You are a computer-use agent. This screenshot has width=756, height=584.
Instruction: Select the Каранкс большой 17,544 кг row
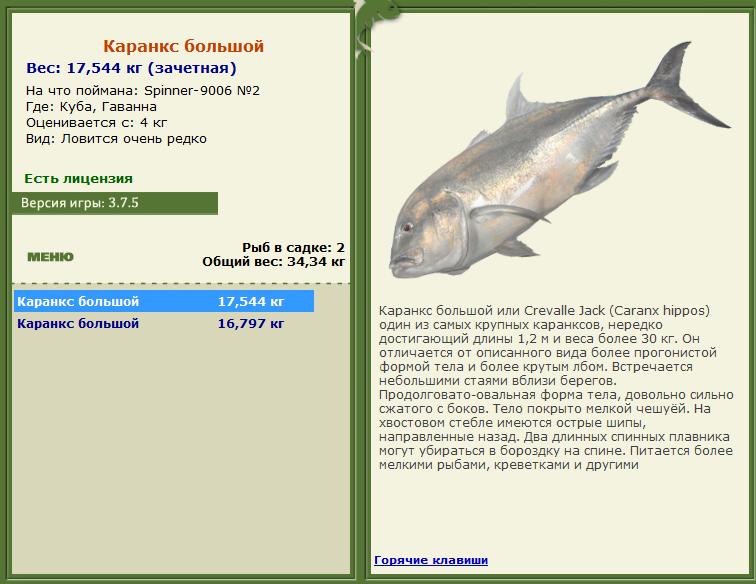[x=164, y=301]
